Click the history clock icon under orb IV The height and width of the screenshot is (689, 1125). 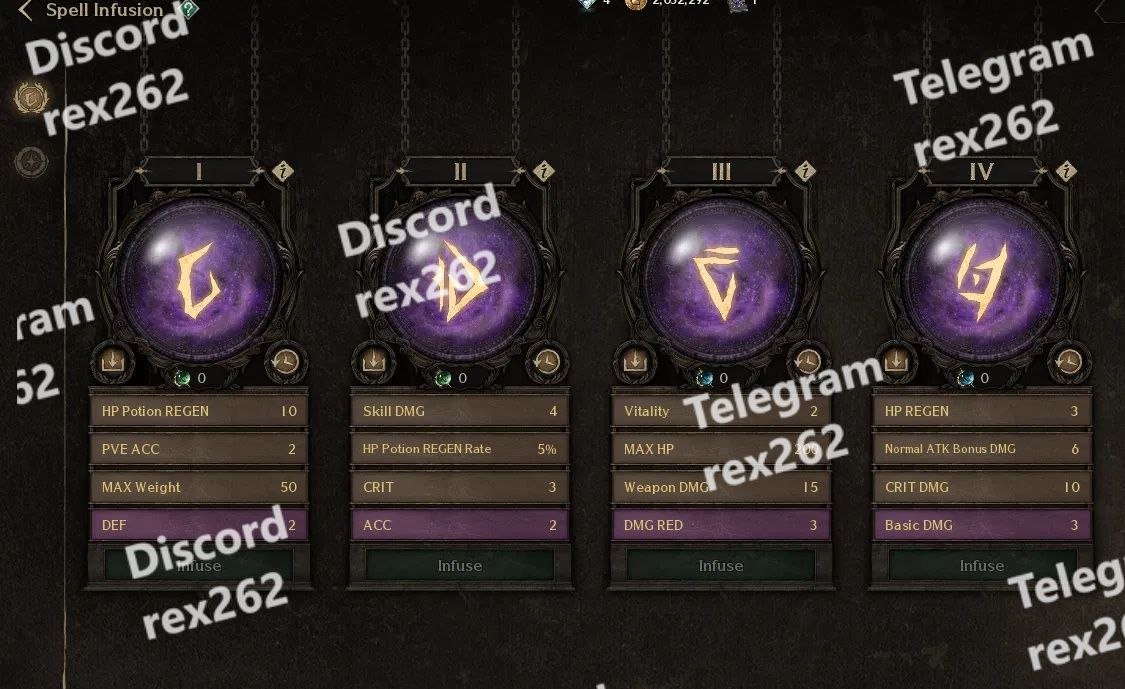point(1068,360)
